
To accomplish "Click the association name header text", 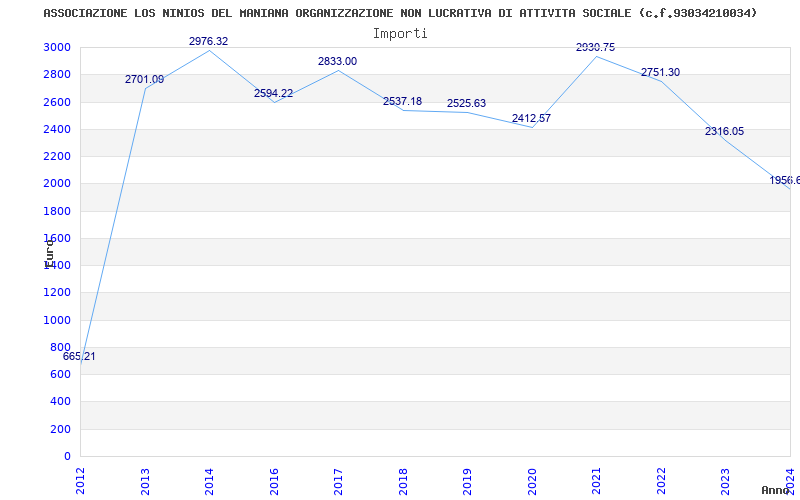I will [x=400, y=13].
